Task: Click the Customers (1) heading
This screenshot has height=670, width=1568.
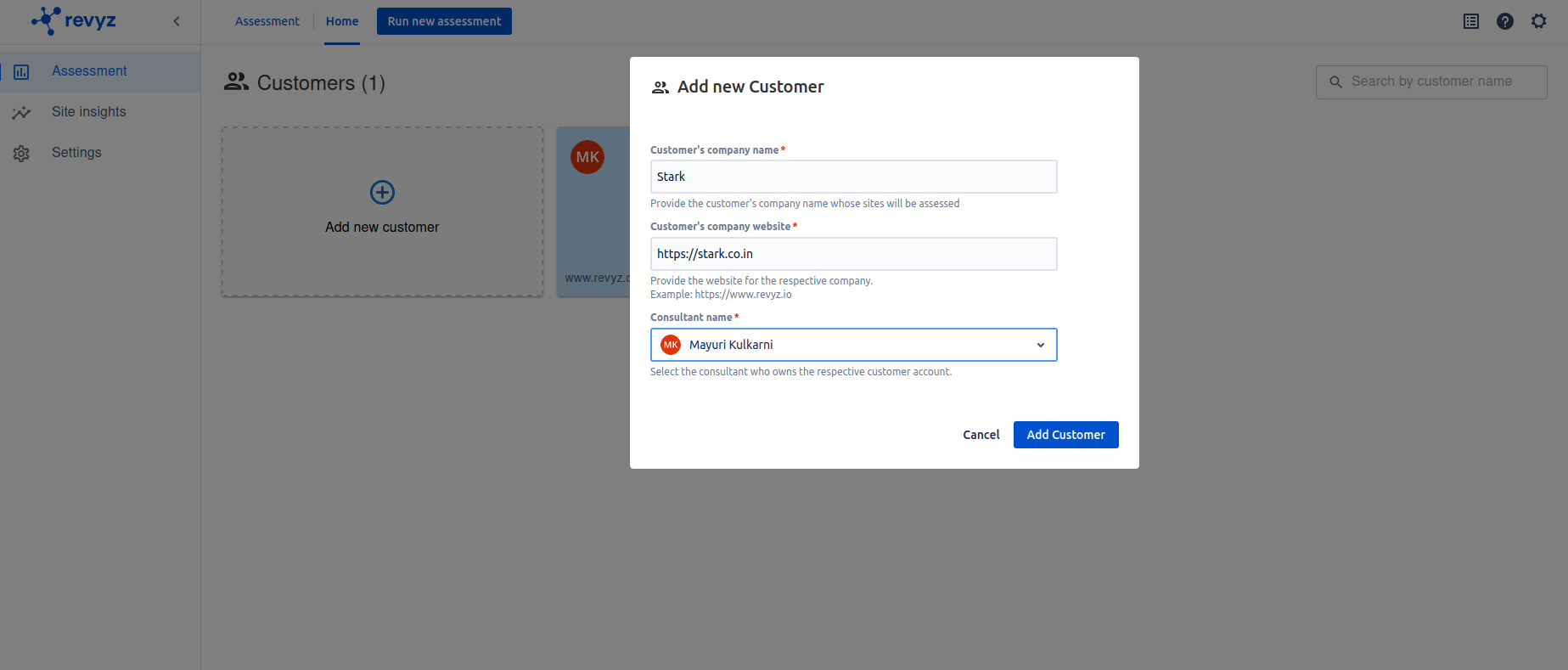Action: pos(321,82)
